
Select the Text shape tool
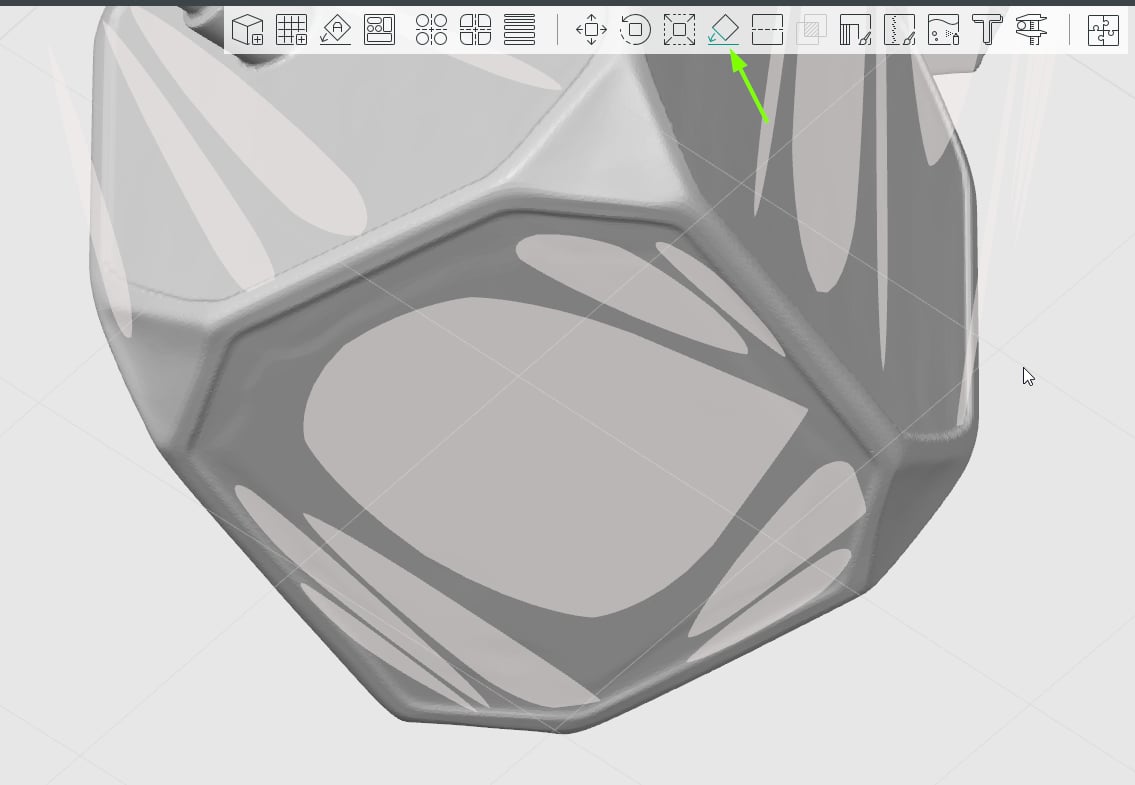(987, 30)
